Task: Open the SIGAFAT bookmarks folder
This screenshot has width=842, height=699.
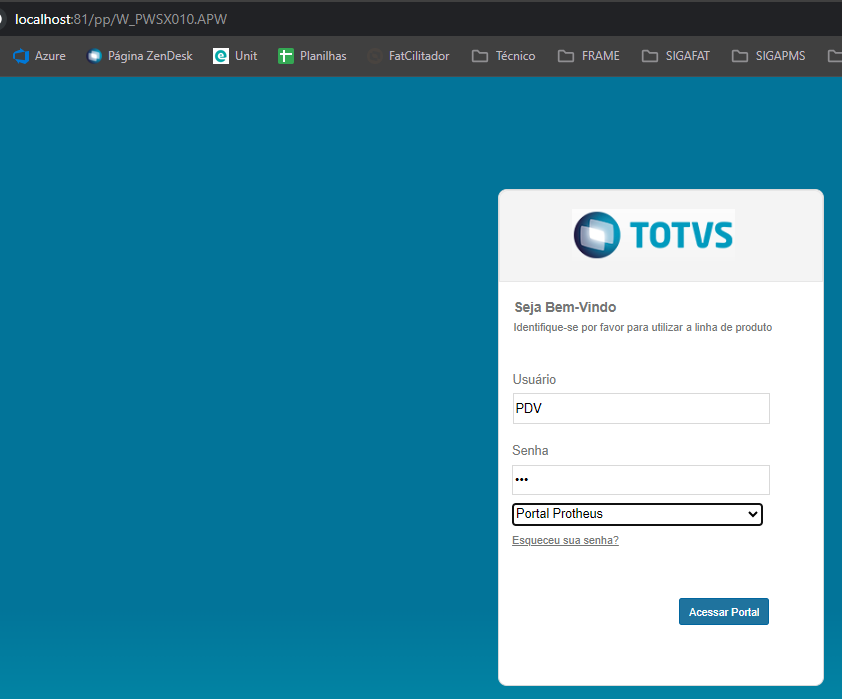Action: click(676, 56)
